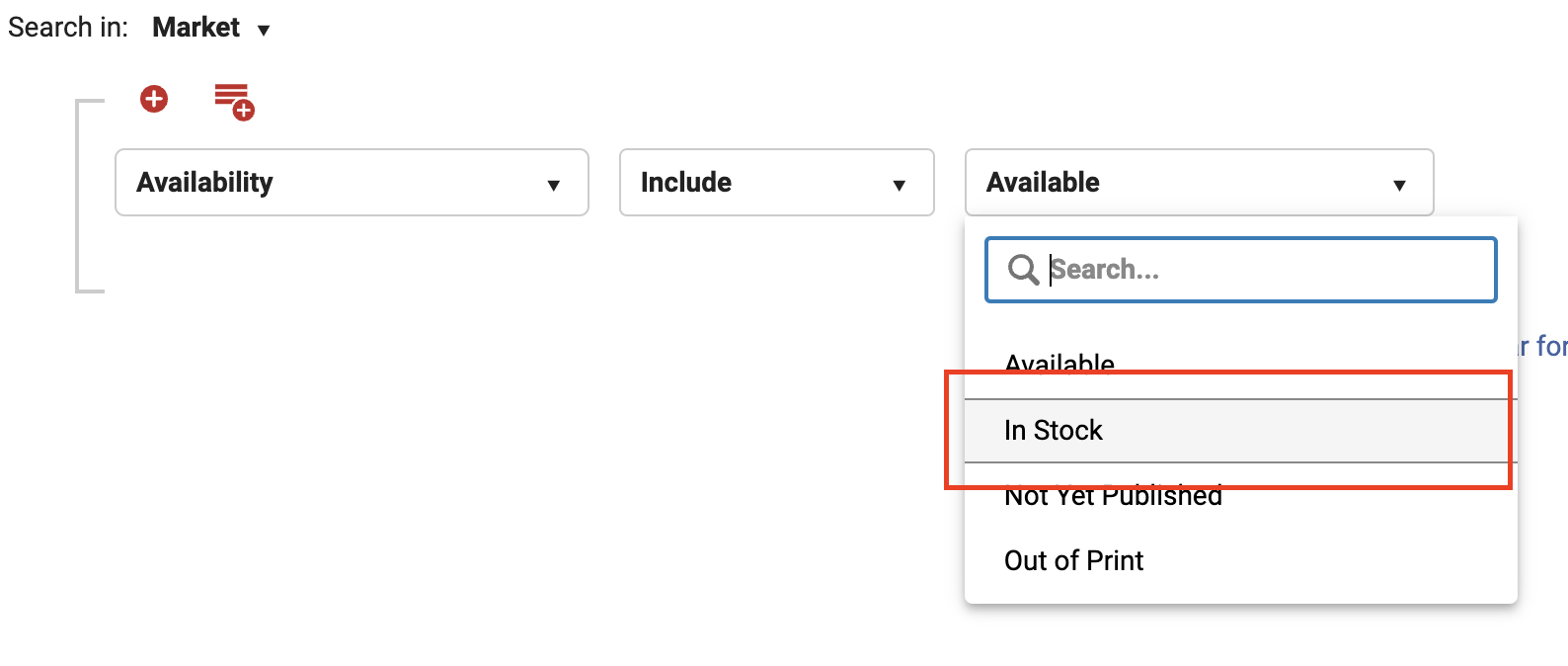Click the add-group lines-with-plus icon

[235, 102]
